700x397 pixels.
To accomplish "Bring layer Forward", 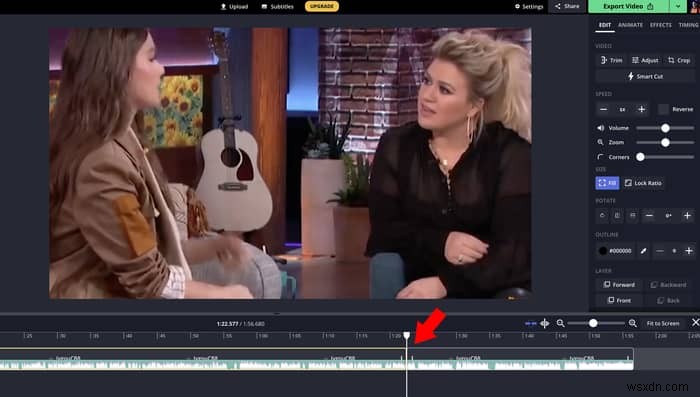I will pyautogui.click(x=619, y=285).
